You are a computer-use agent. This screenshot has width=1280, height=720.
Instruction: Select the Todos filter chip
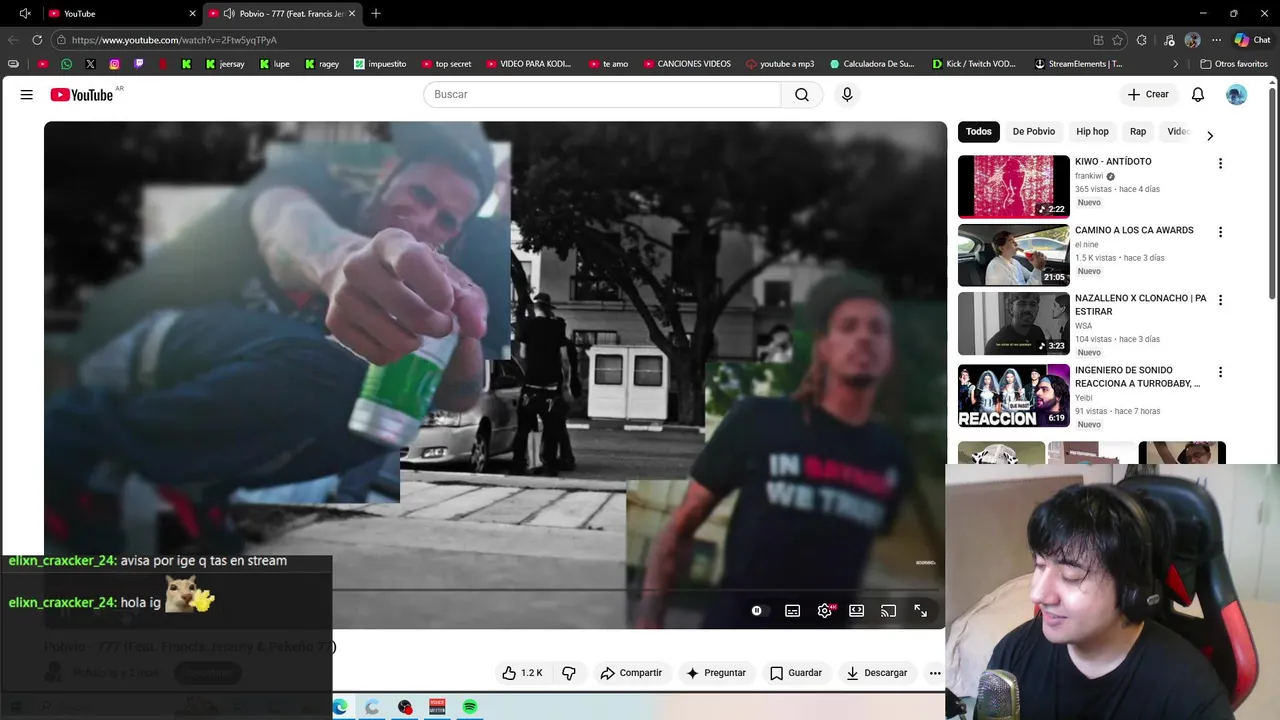pyautogui.click(x=979, y=132)
